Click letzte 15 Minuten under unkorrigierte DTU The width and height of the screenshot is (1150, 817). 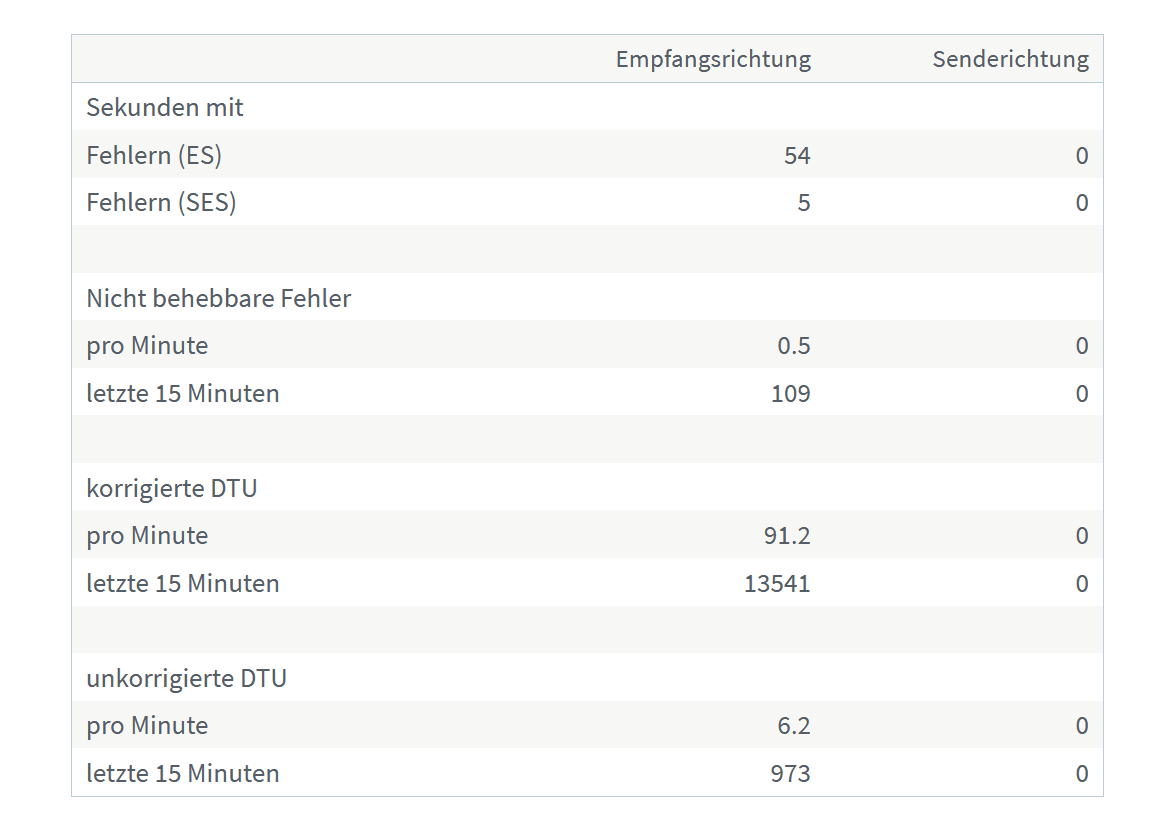point(183,774)
